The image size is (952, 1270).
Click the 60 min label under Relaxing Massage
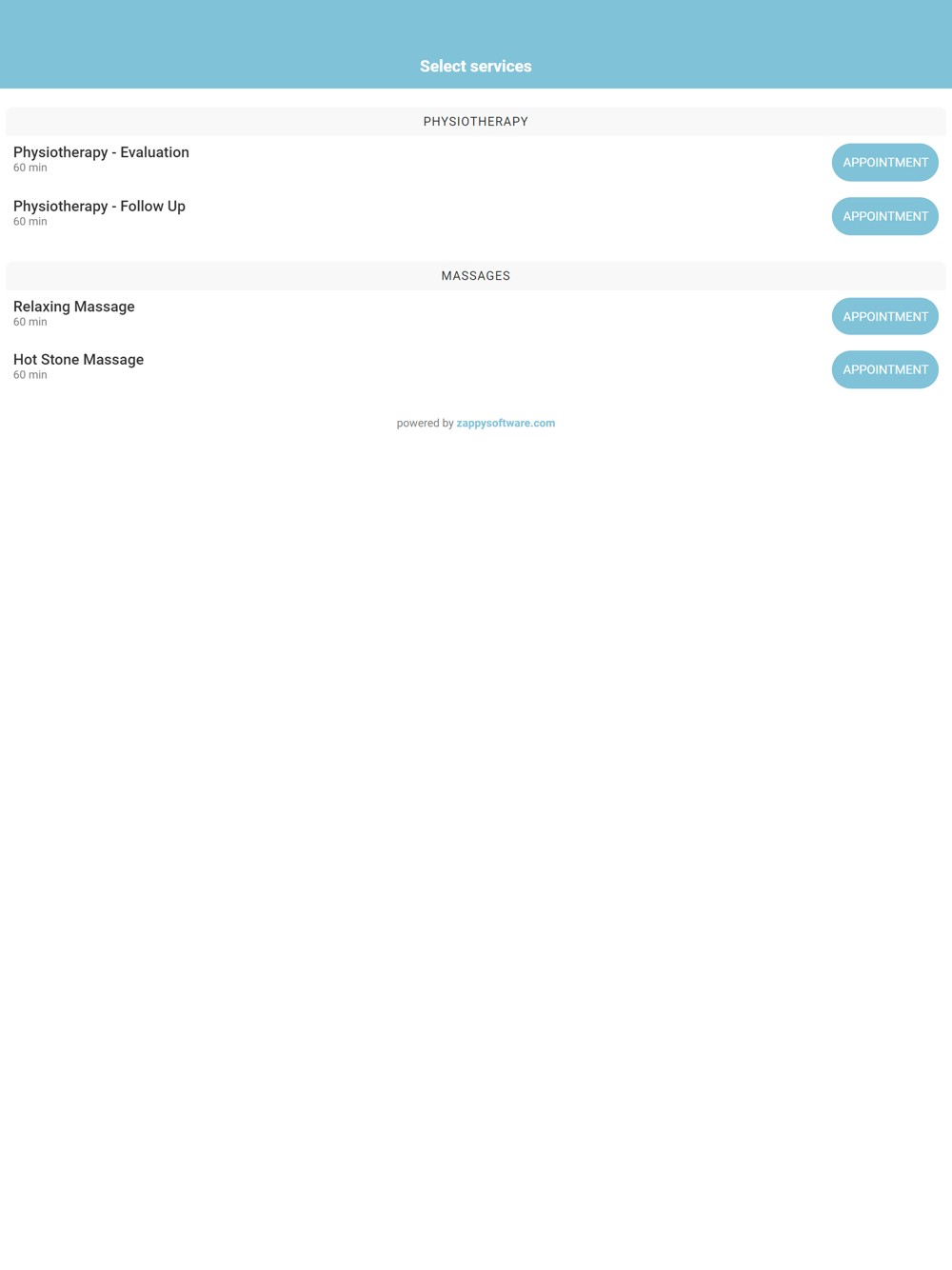[30, 323]
